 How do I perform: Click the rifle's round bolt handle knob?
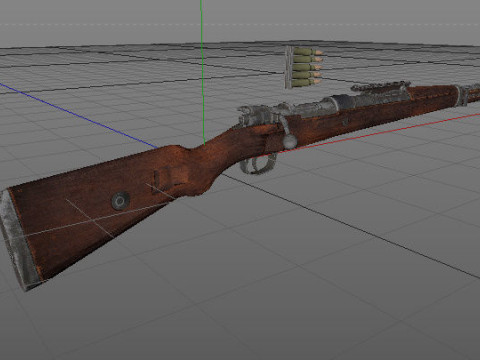pyautogui.click(x=290, y=141)
